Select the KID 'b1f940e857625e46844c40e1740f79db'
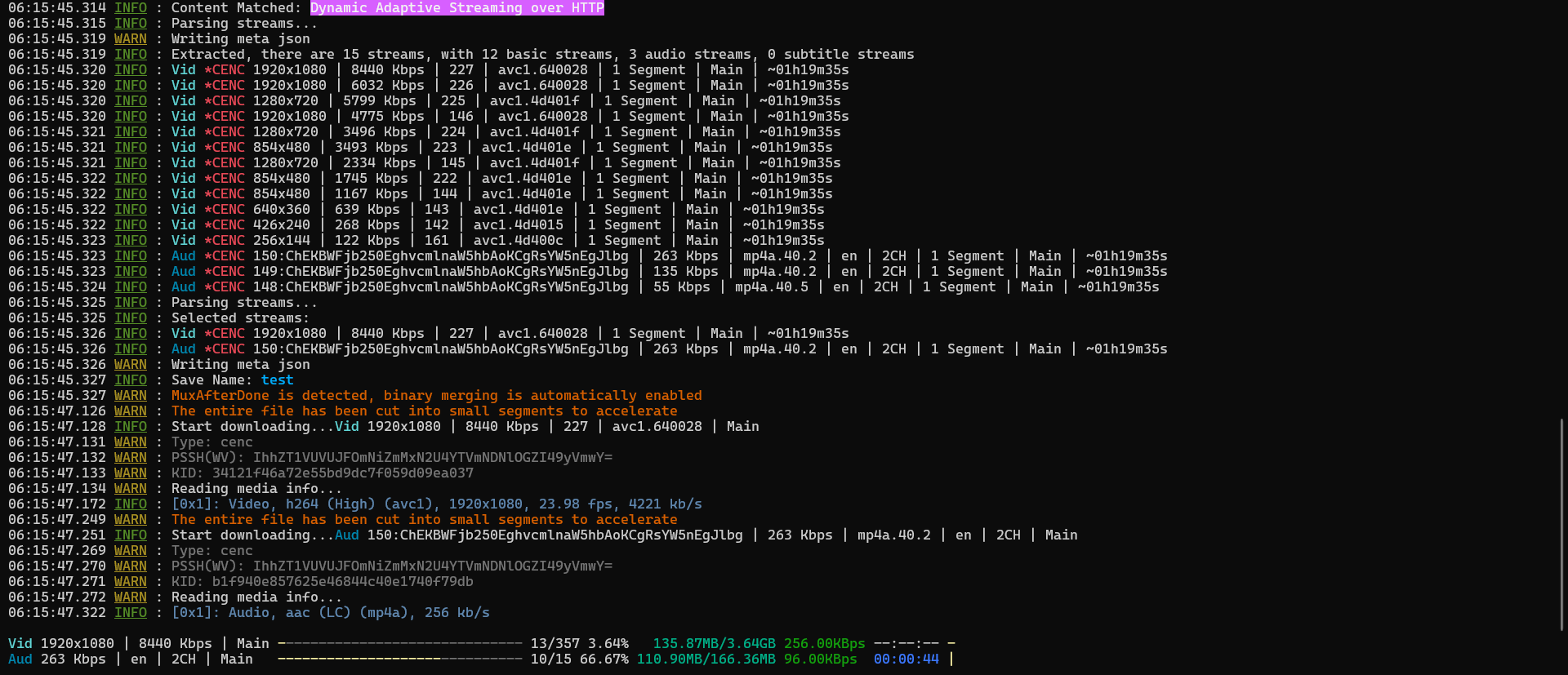Screen dimensions: 1568x675 [343, 582]
